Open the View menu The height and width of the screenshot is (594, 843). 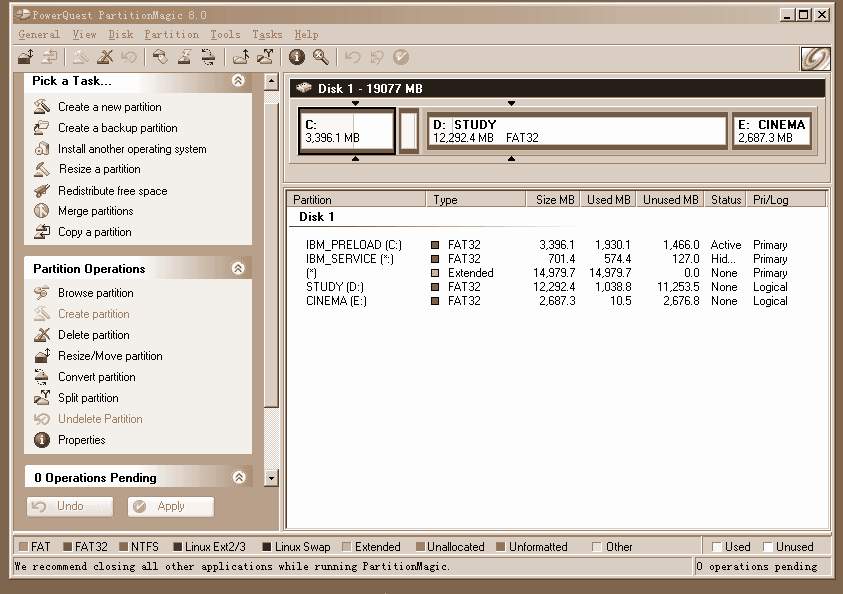coord(84,34)
